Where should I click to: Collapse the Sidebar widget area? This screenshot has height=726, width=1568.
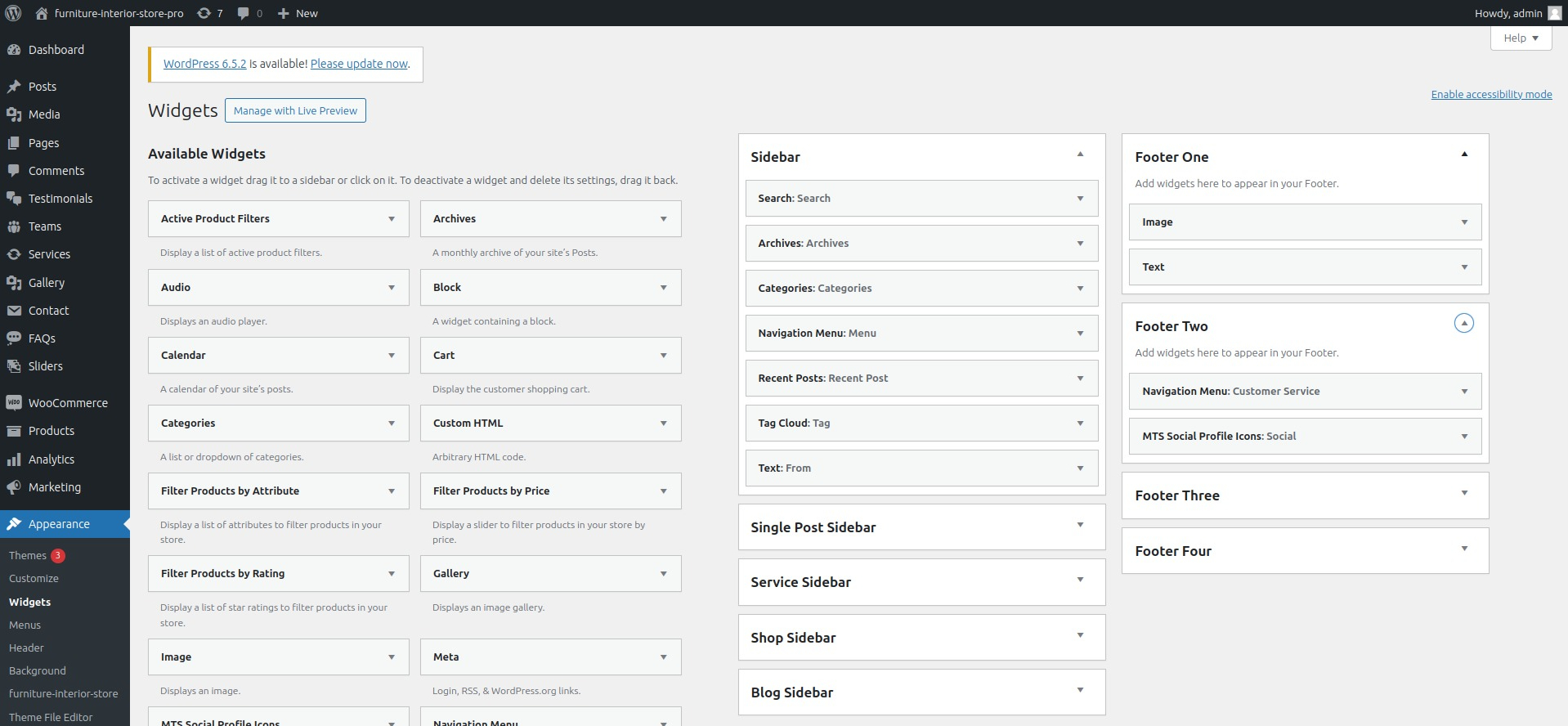click(1080, 155)
